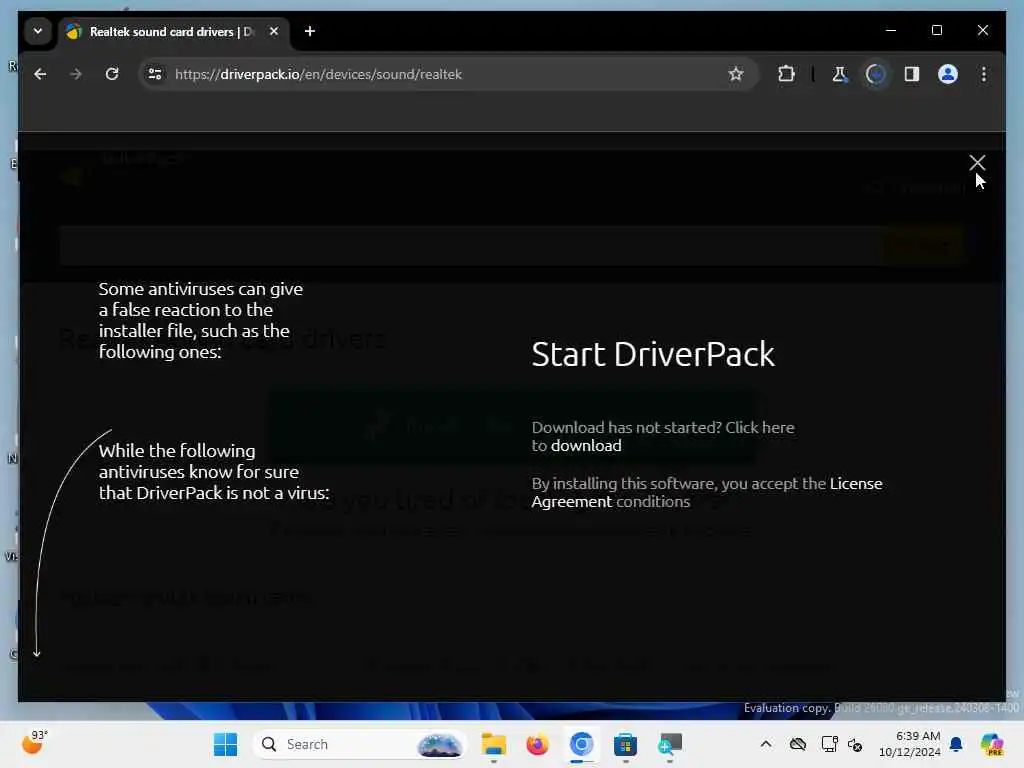Maximize the Chrome window

[936, 30]
